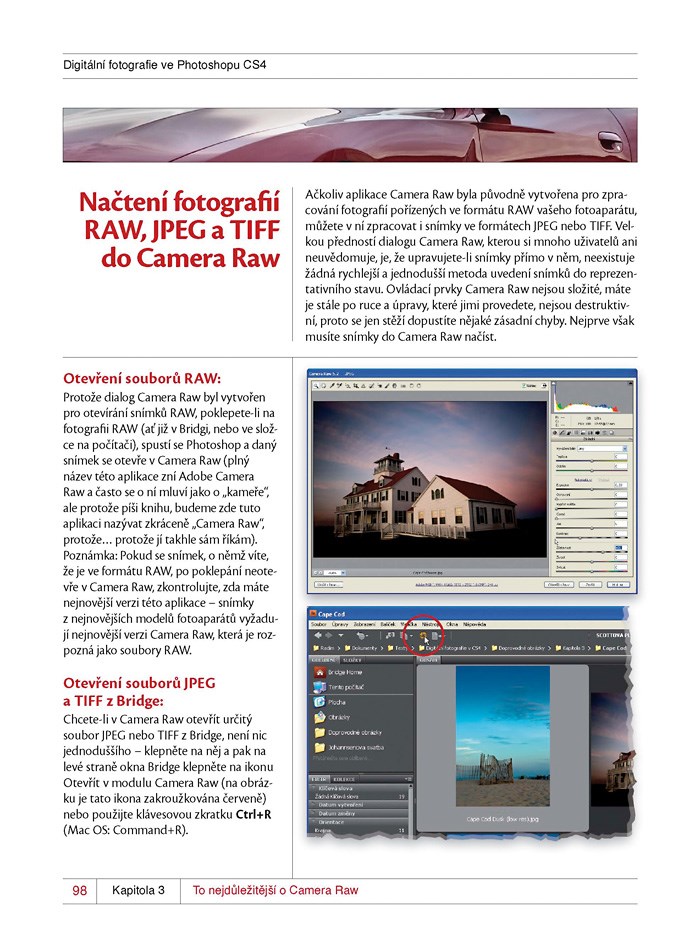The height and width of the screenshot is (941, 700).
Task: Open Johannsenova svatba favorite folder
Action: tap(349, 747)
